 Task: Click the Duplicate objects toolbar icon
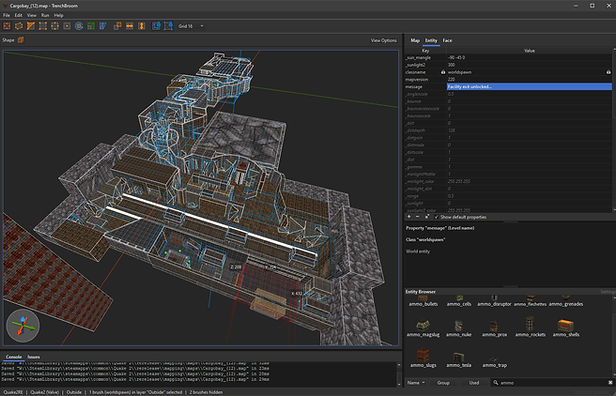(x=117, y=26)
